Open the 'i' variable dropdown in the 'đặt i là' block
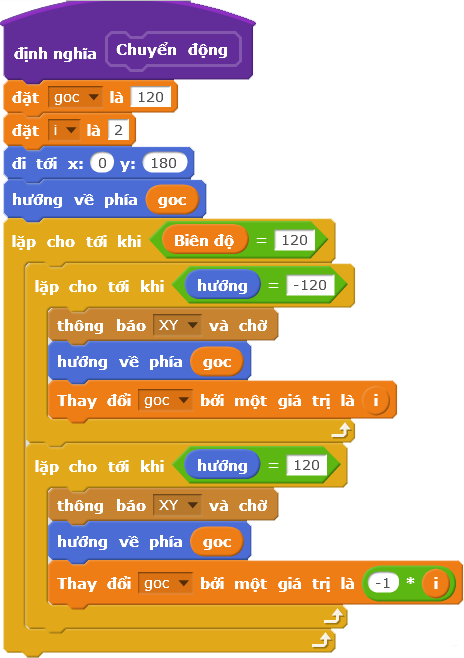 [x=64, y=131]
